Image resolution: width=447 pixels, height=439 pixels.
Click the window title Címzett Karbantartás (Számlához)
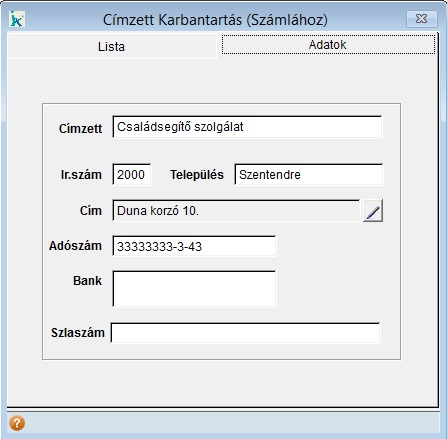point(215,20)
